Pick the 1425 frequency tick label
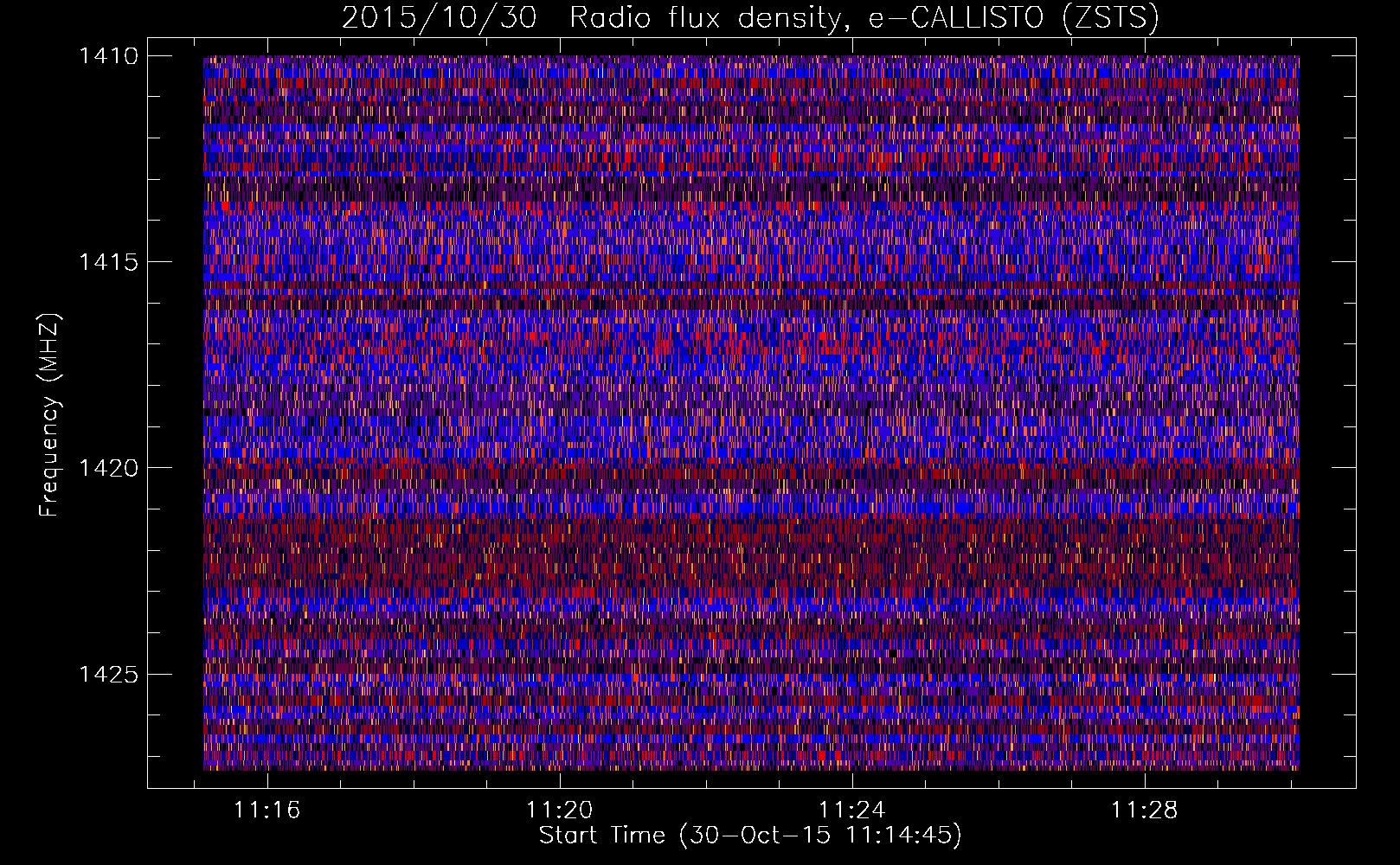Viewport: 1400px width, 865px height. (108, 674)
